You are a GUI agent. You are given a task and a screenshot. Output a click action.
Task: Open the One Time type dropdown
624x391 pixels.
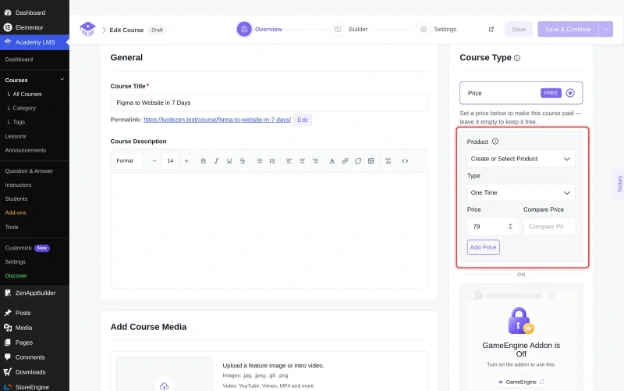[521, 193]
